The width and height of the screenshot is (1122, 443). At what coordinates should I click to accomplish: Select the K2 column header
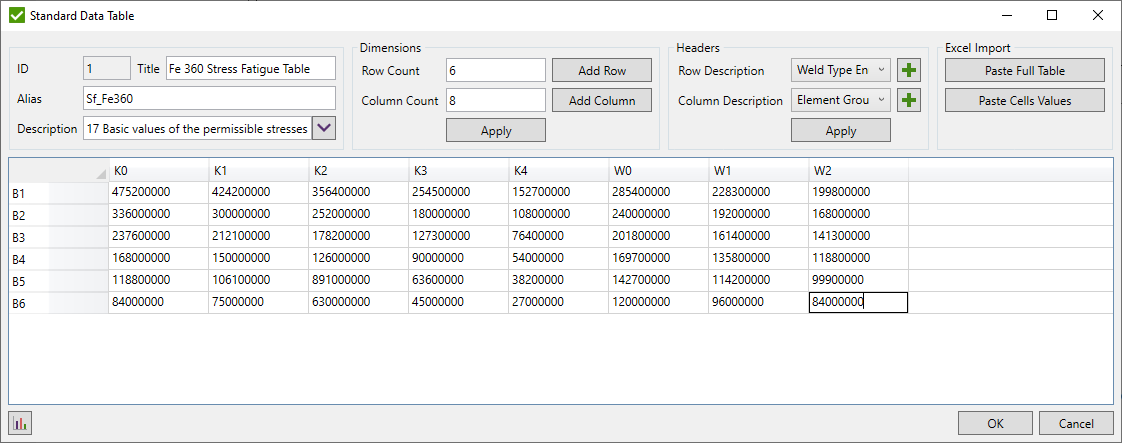(x=357, y=171)
